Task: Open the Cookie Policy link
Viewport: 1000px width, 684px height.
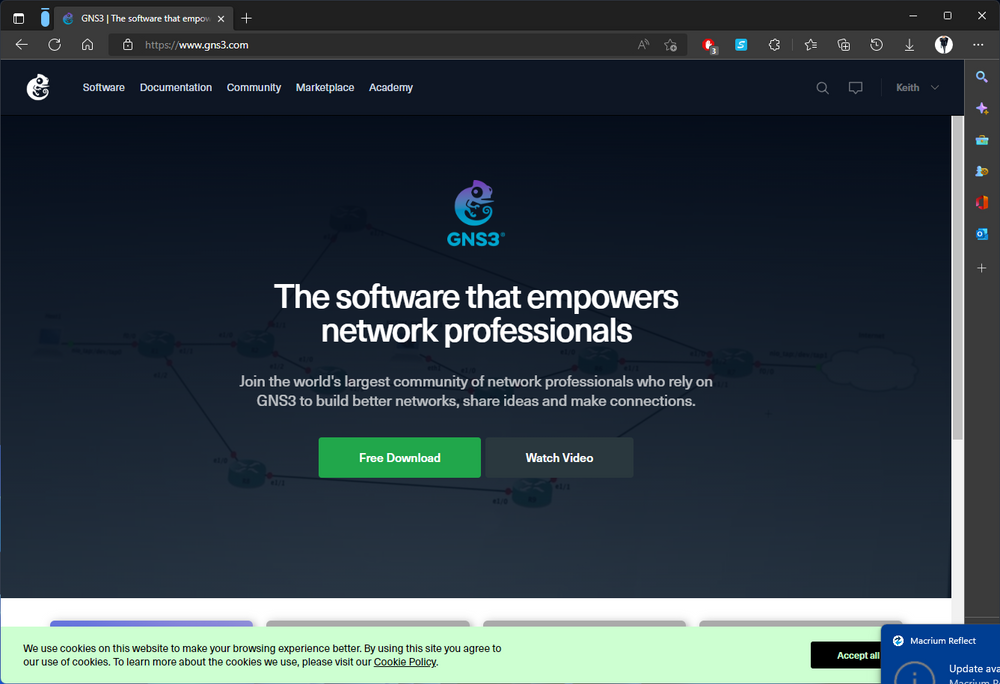Action: click(404, 662)
